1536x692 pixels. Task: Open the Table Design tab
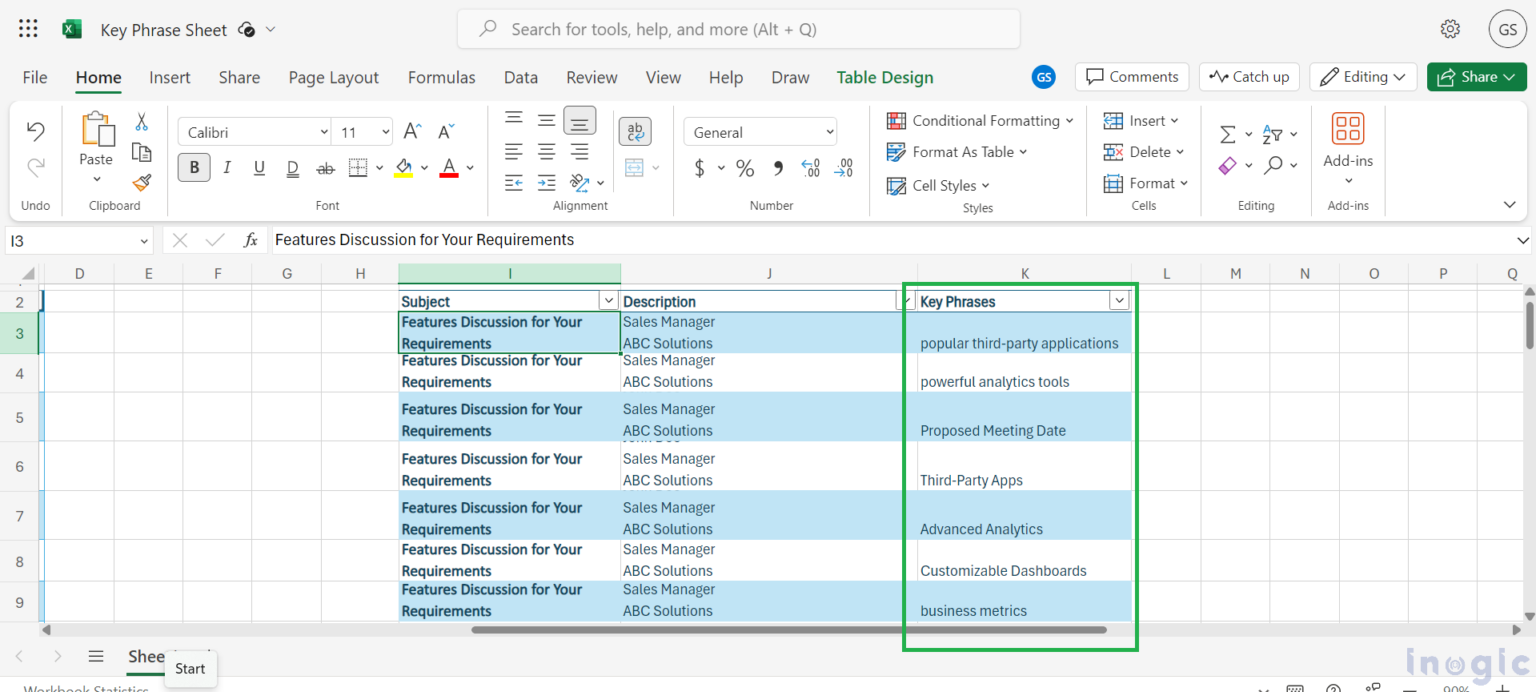coord(884,77)
